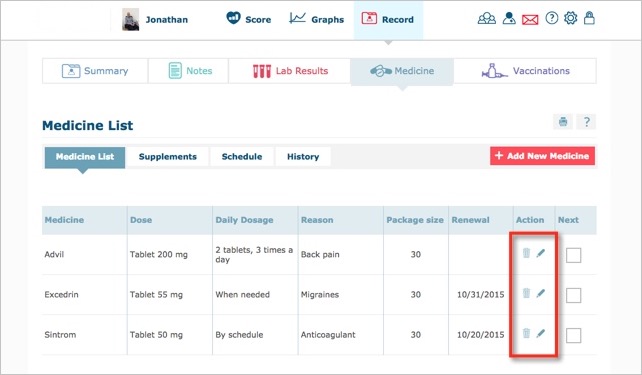Click the Medicine pills icon

coord(381,71)
